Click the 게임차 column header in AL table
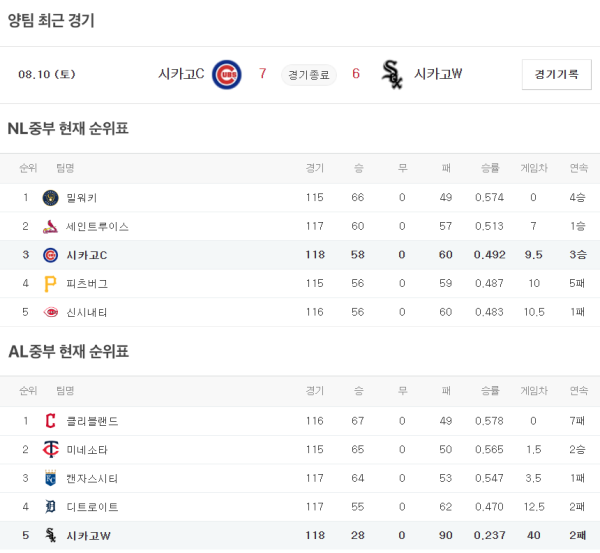The height and width of the screenshot is (553, 600). tap(534, 391)
